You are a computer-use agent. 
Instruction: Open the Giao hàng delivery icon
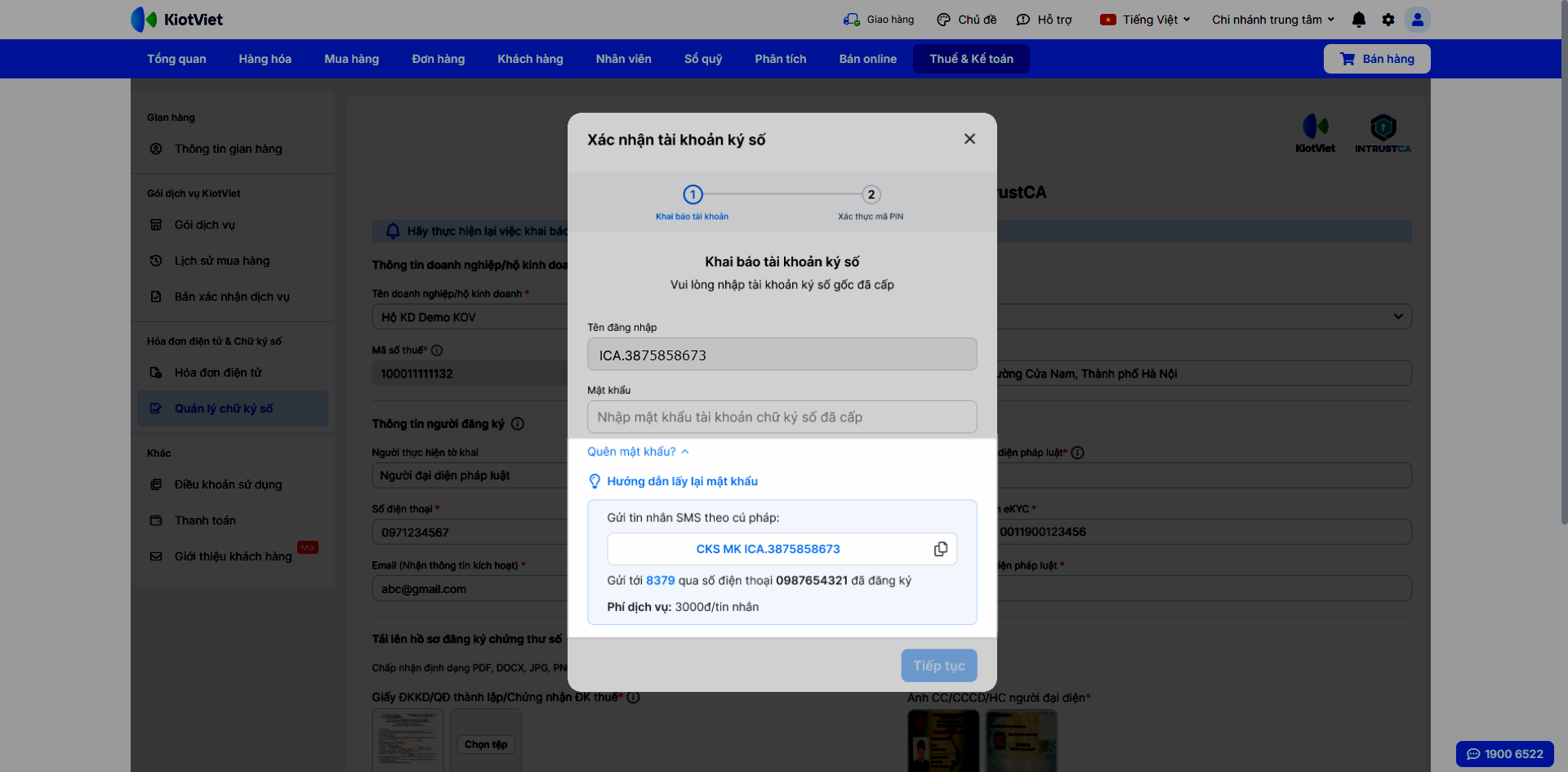[851, 20]
